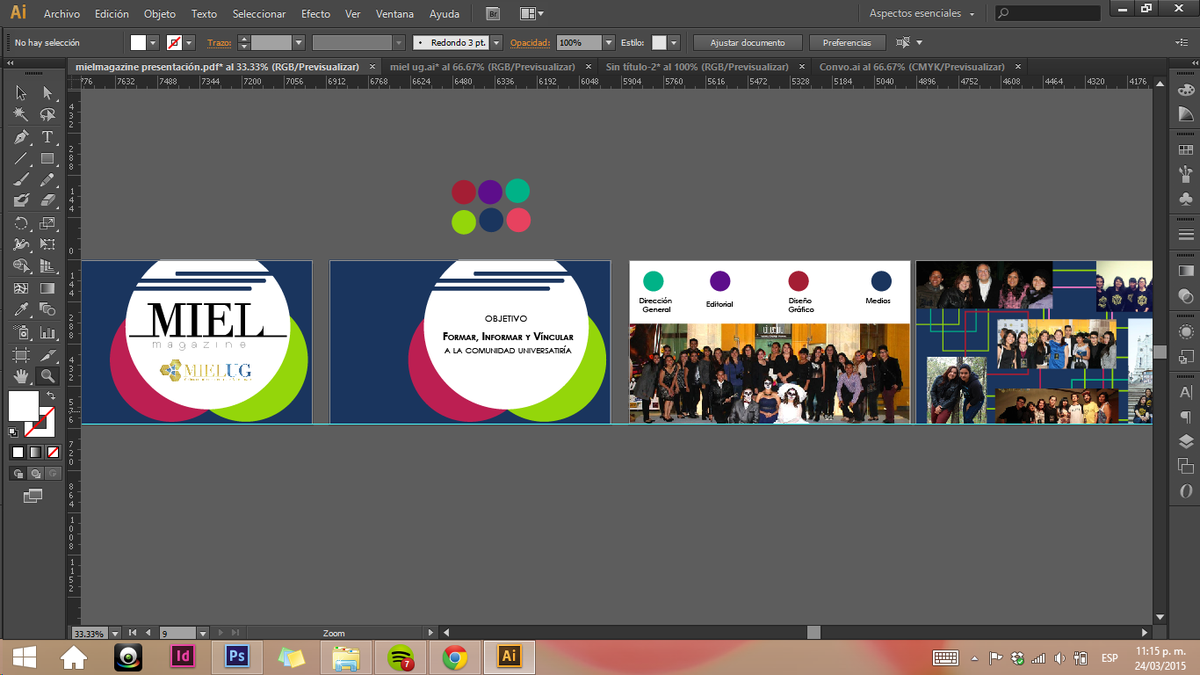Screen dimensions: 1200x675
Task: Open the Archivo menu
Action: coord(62,14)
